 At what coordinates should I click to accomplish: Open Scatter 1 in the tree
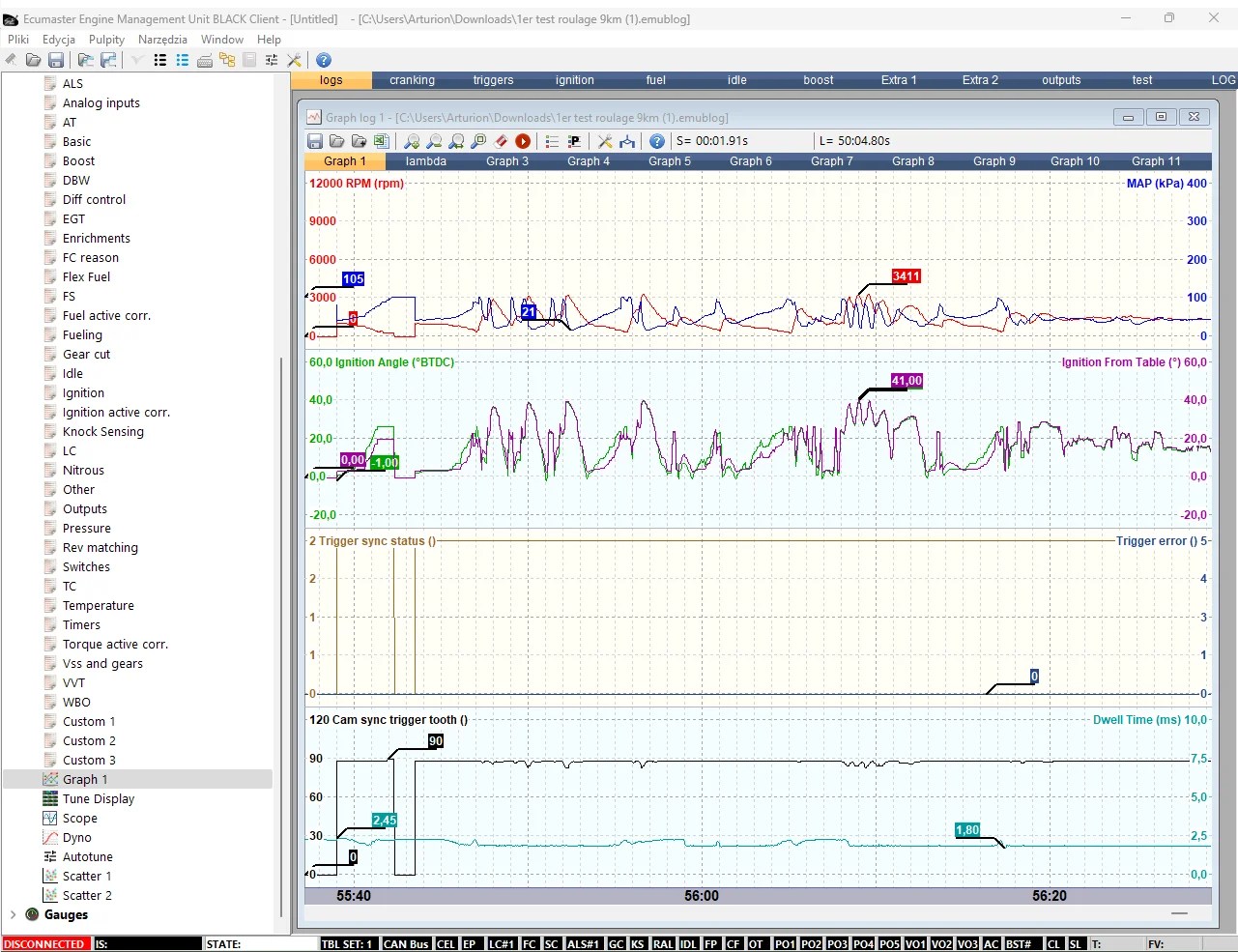pyautogui.click(x=87, y=876)
